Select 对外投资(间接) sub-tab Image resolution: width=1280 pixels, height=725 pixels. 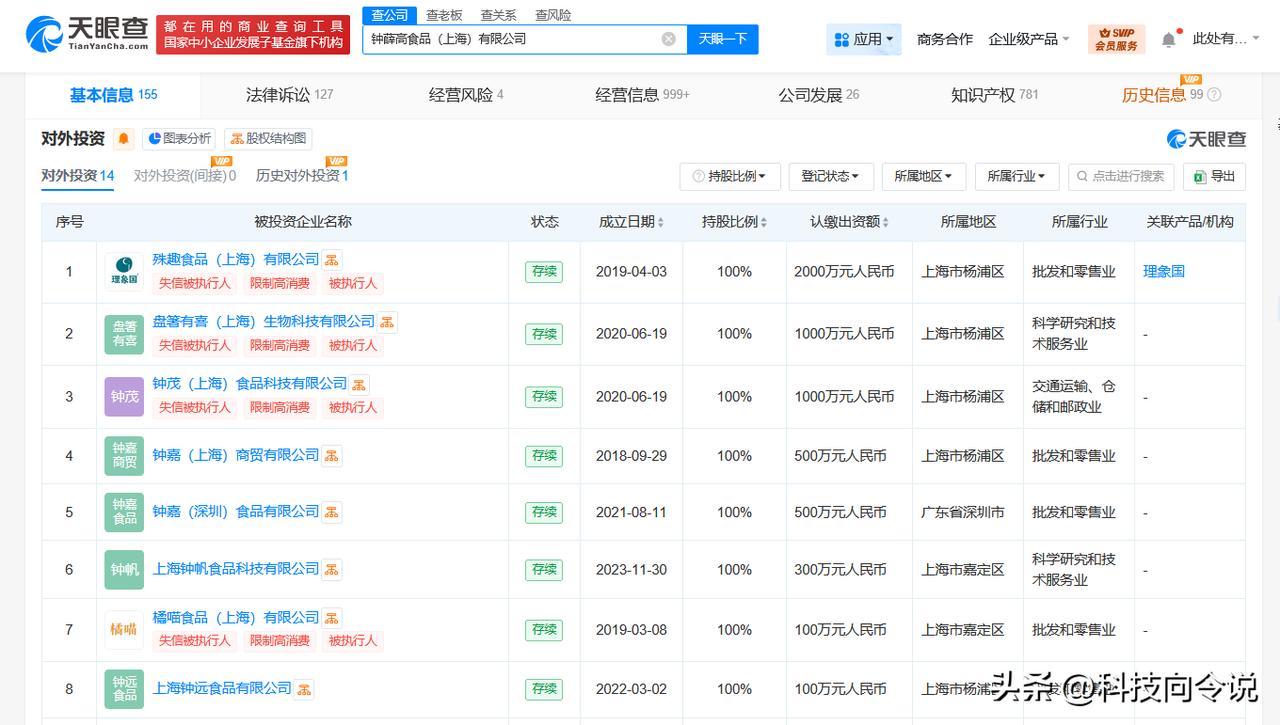[185, 176]
